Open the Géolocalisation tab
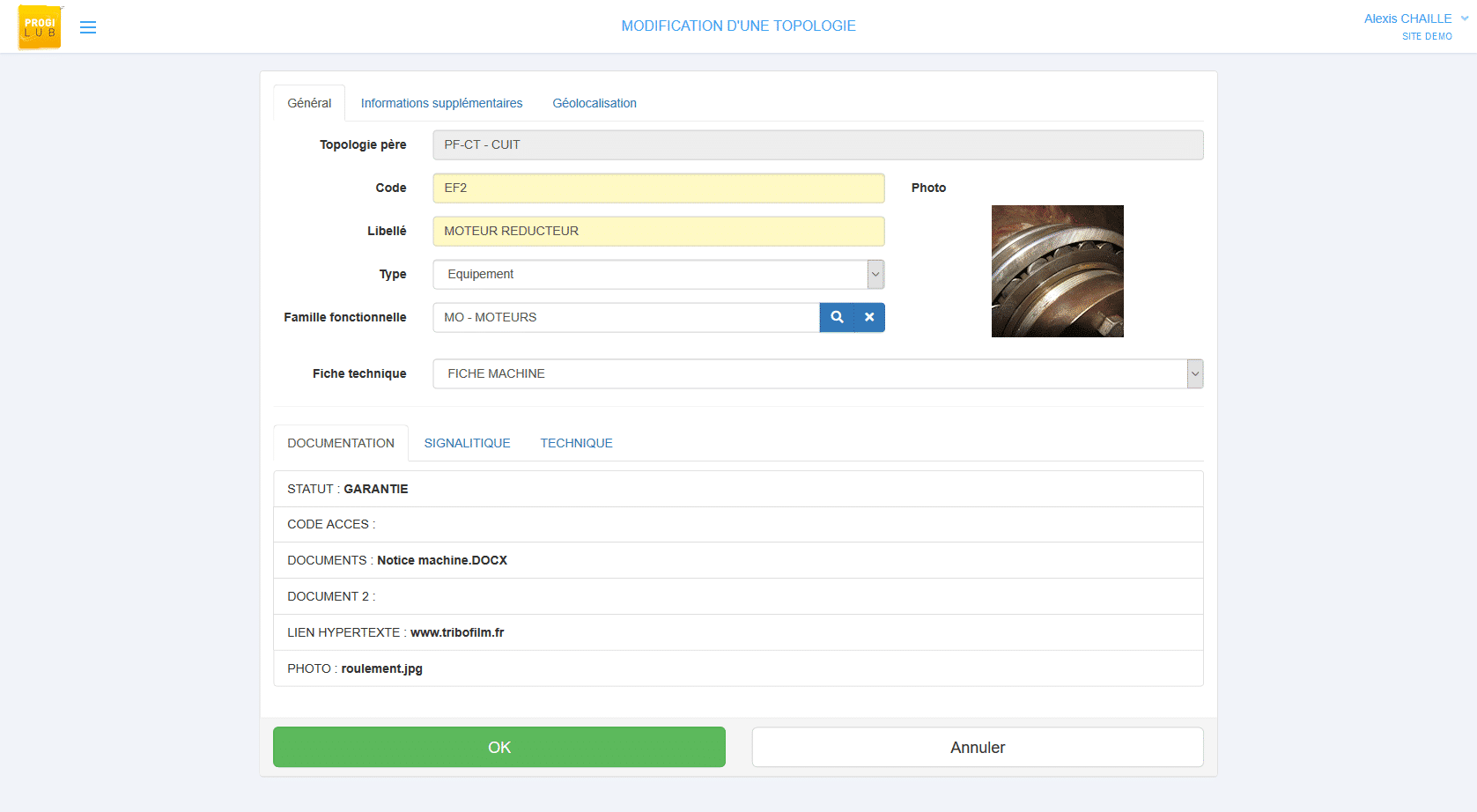 (594, 103)
